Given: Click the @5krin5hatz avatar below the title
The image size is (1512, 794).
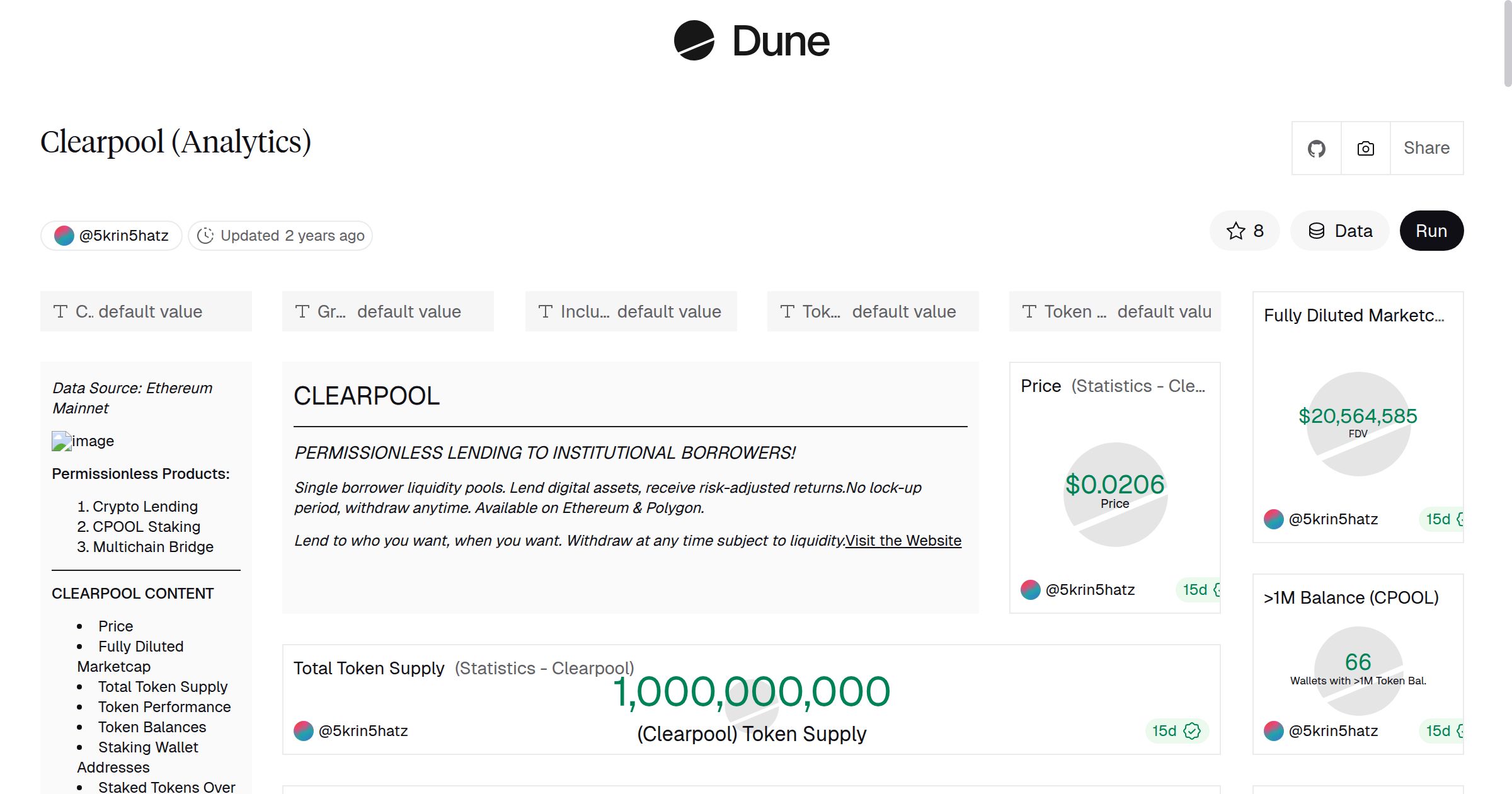Looking at the screenshot, I should coord(65,235).
